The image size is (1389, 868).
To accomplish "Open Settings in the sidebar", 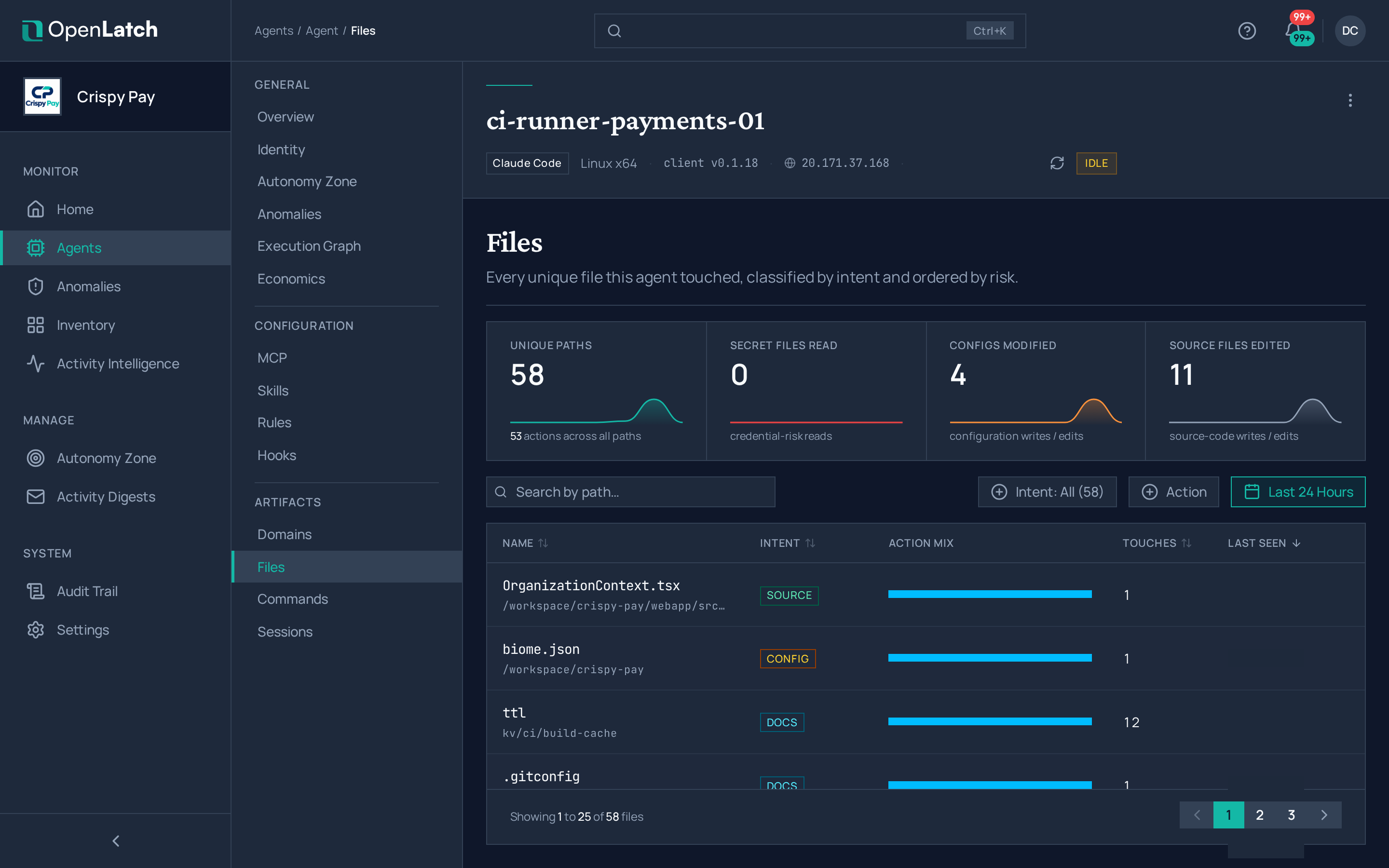I will [115, 629].
